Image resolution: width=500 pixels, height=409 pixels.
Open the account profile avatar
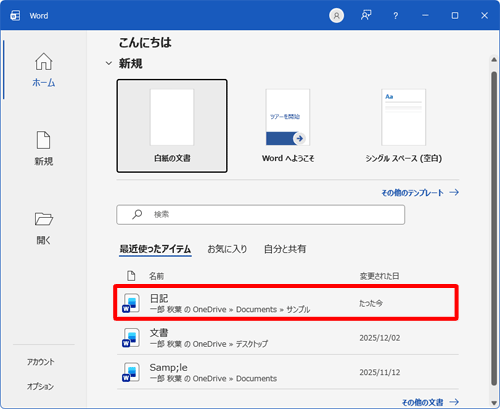click(x=336, y=16)
